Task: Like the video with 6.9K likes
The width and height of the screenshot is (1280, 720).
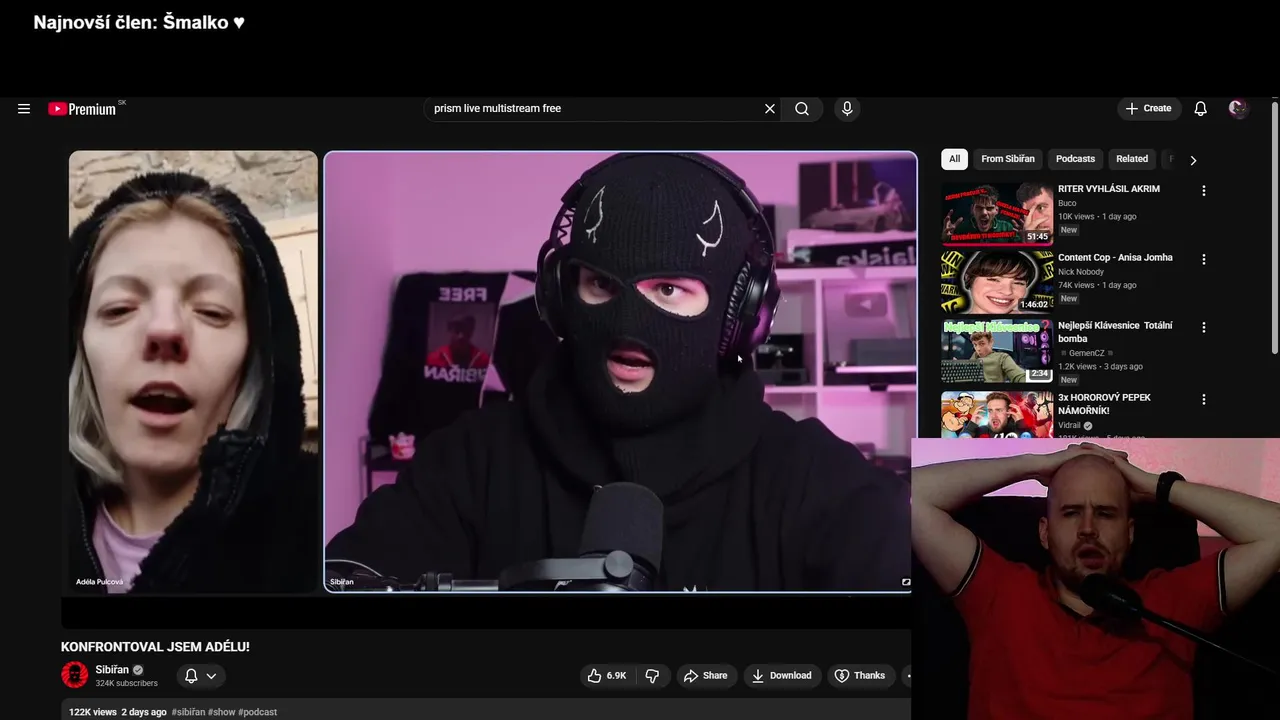Action: (607, 676)
